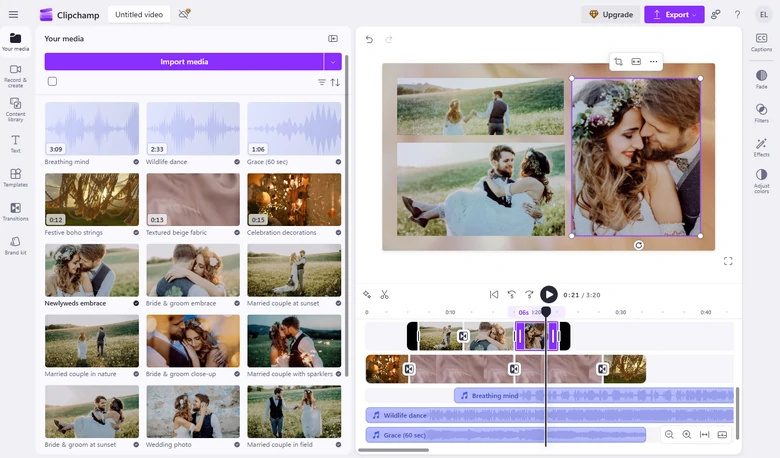Select the Newlyweds embrace thumbnail
Image resolution: width=780 pixels, height=458 pixels.
[x=92, y=270]
